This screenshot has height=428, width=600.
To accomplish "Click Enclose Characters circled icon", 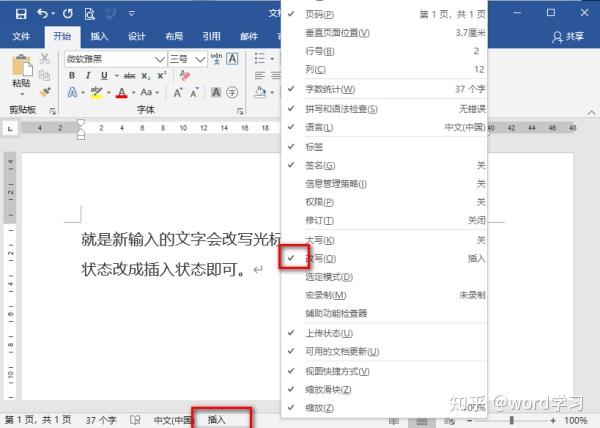I will [x=232, y=92].
